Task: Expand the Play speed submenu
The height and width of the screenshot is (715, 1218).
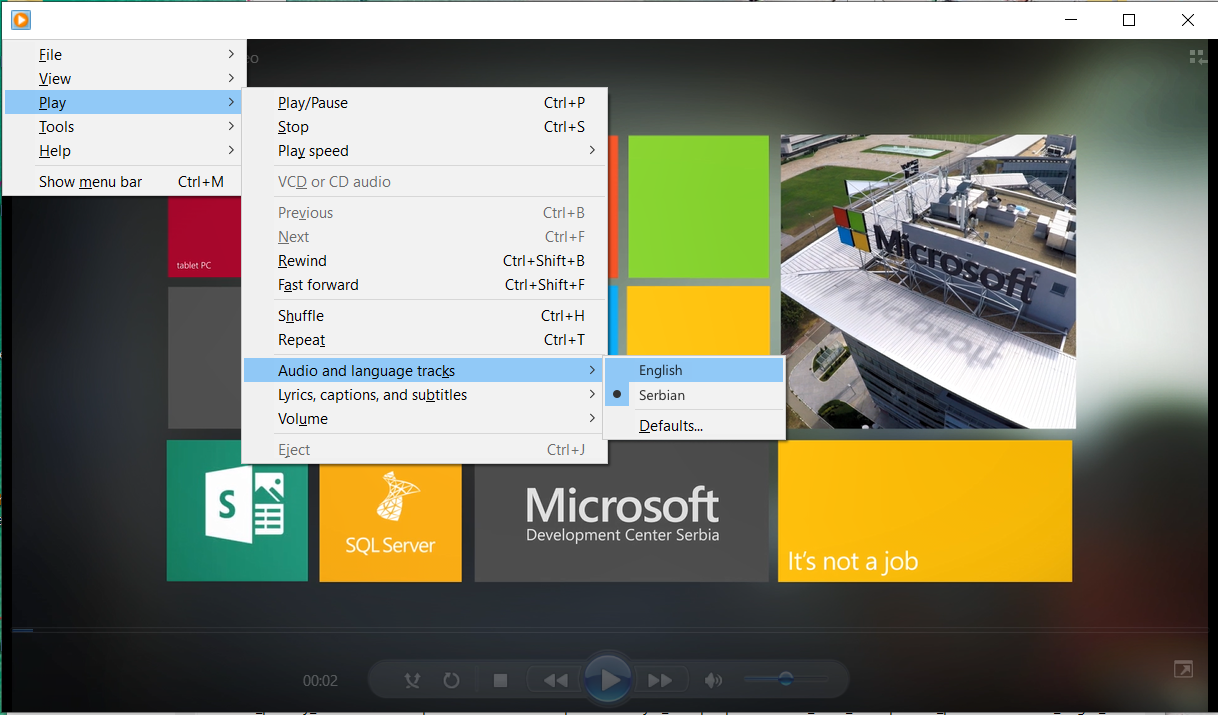Action: point(425,151)
